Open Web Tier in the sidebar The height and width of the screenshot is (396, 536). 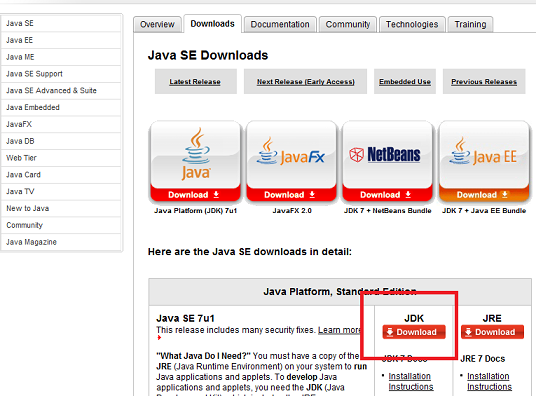[x=61, y=158]
